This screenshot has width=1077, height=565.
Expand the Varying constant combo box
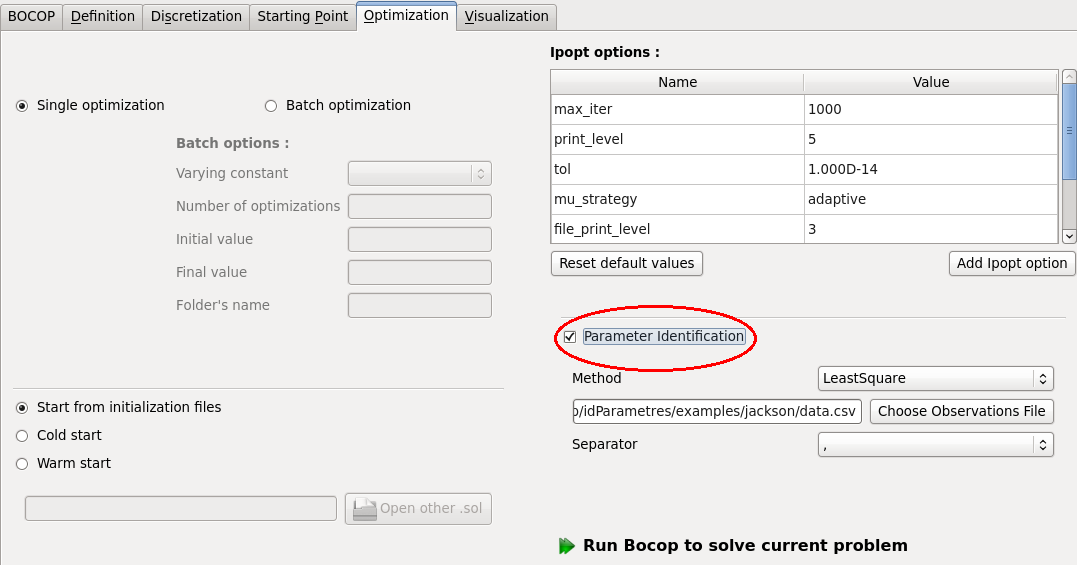pyautogui.click(x=420, y=174)
